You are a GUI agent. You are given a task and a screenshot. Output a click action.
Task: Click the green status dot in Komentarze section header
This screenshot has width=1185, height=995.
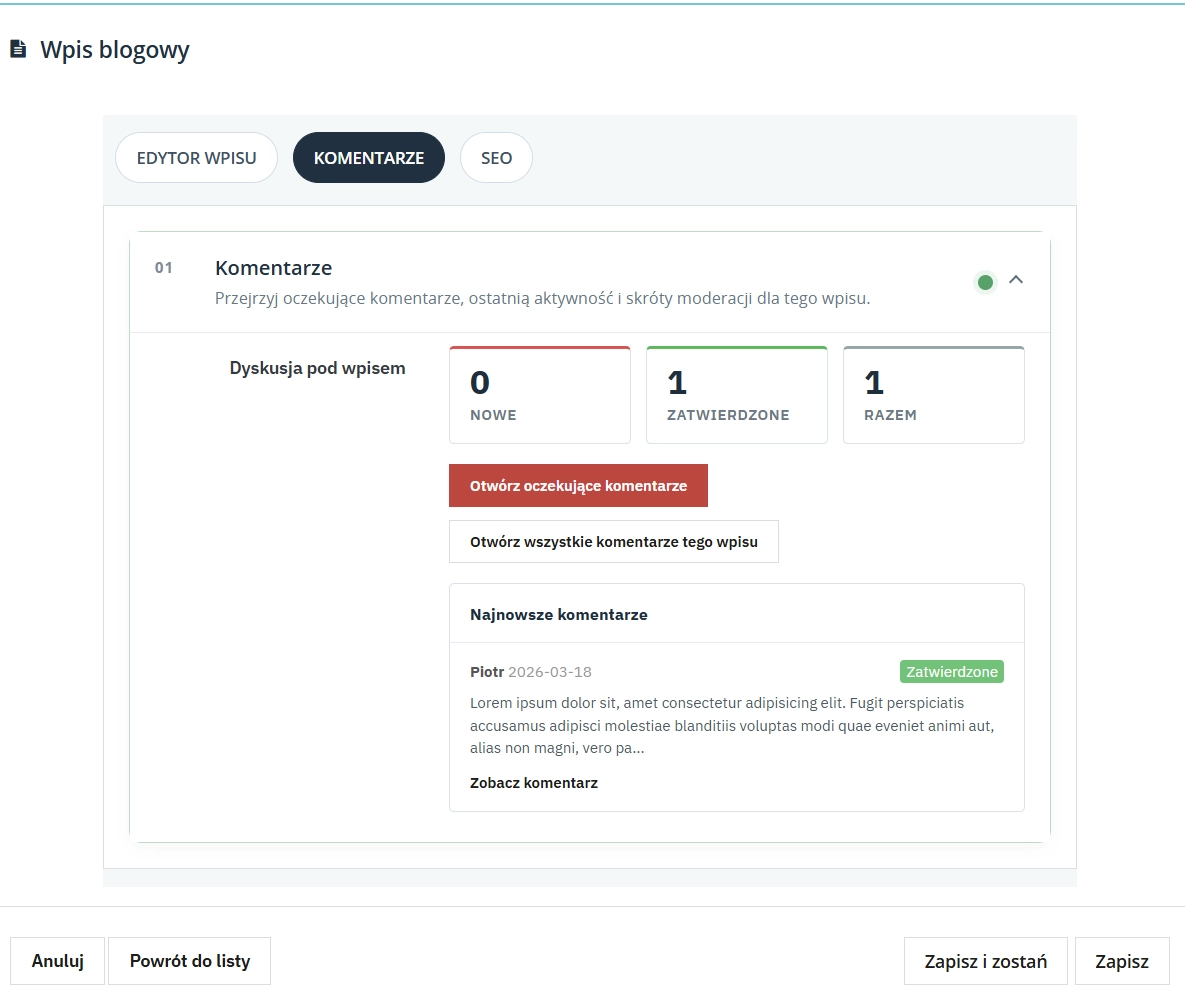click(x=985, y=283)
